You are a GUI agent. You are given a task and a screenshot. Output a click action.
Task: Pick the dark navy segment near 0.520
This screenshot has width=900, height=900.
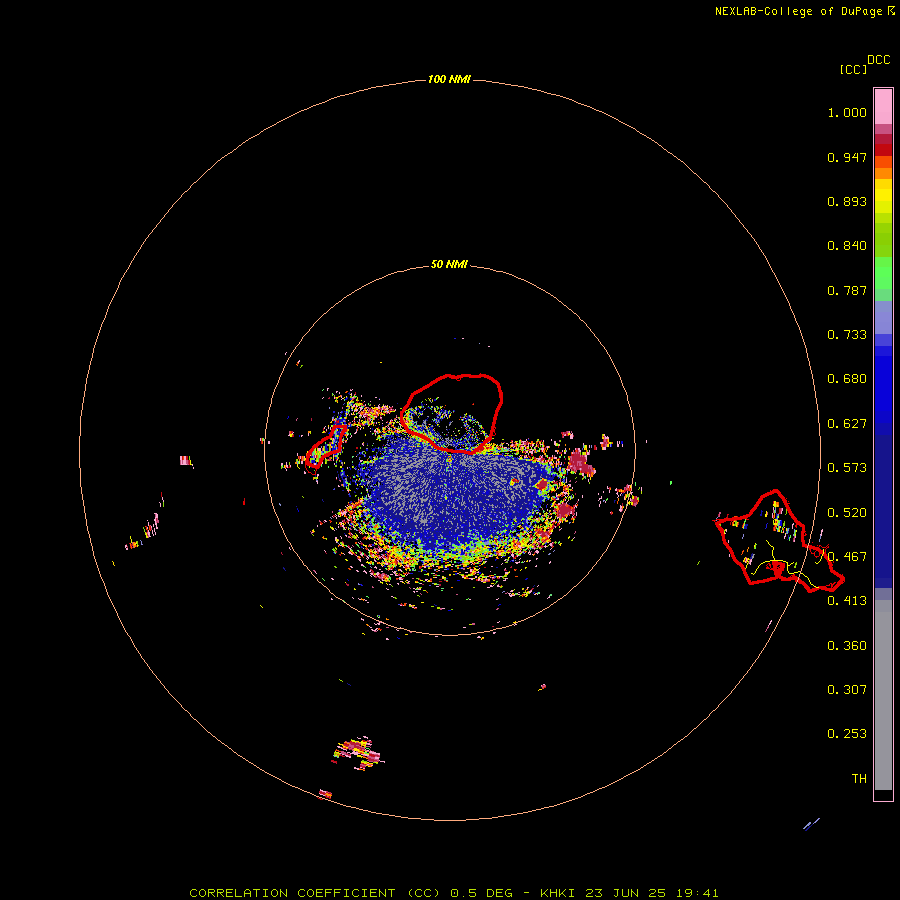(x=883, y=506)
